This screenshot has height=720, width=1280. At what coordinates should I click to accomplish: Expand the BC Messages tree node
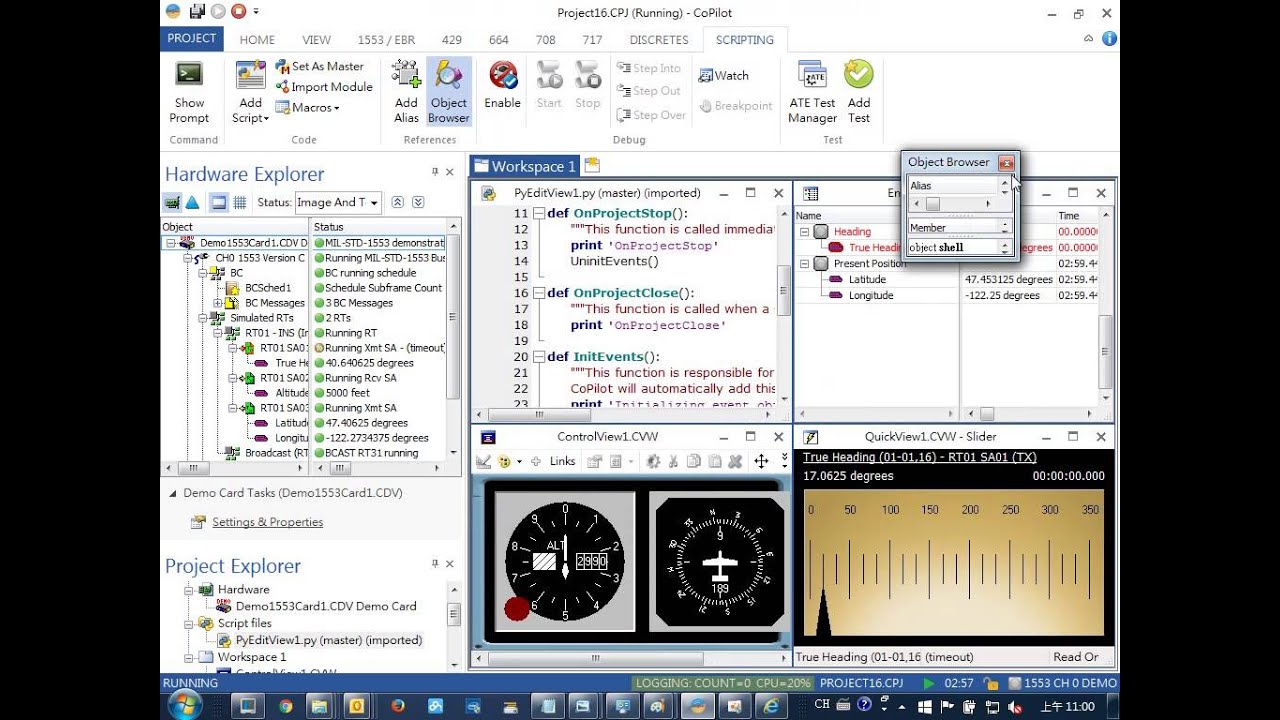(218, 303)
